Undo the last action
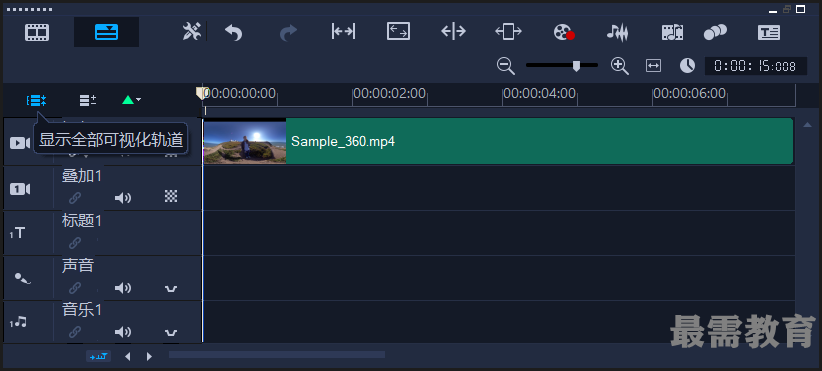 pos(233,32)
